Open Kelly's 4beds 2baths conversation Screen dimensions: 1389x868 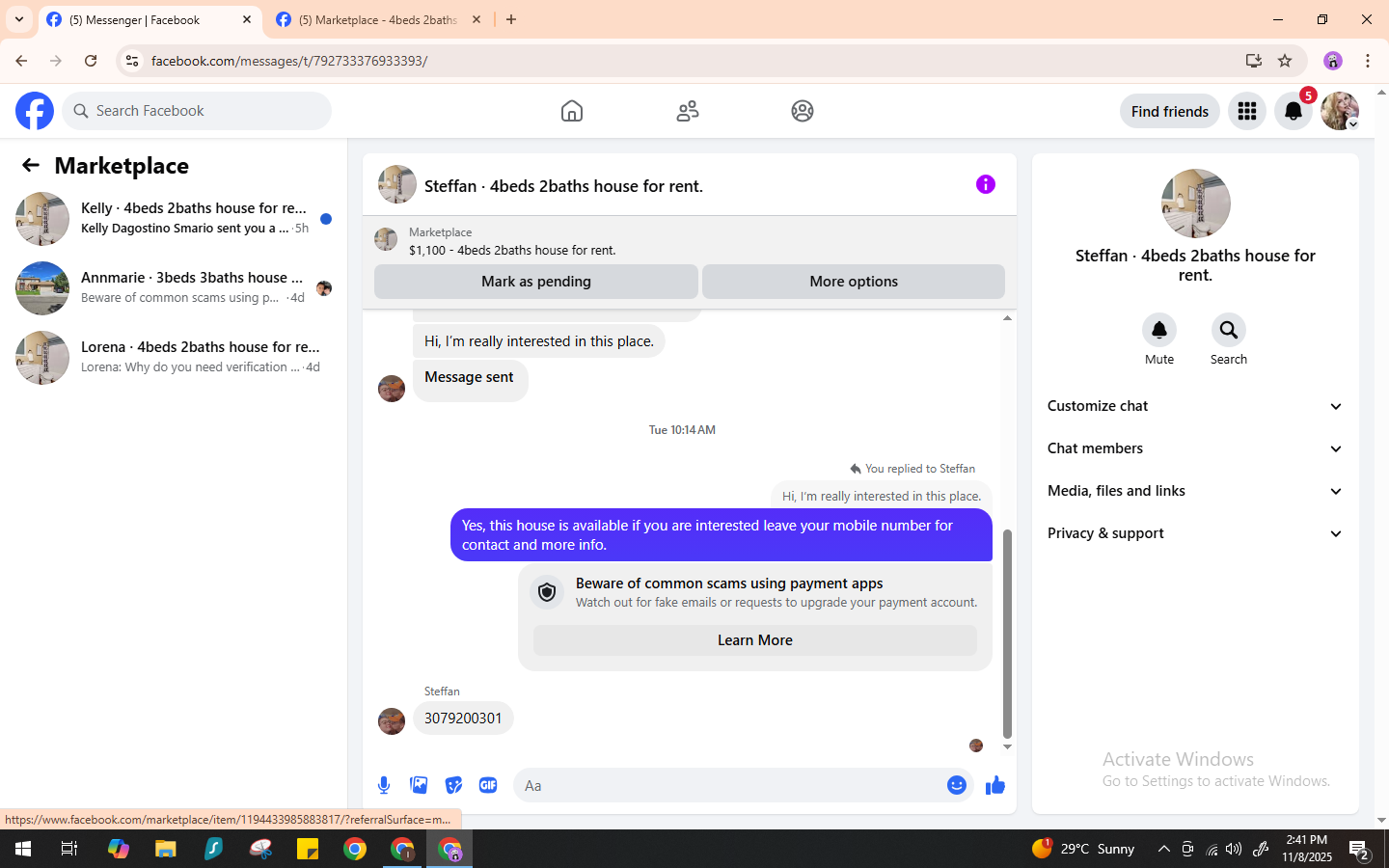(174, 218)
